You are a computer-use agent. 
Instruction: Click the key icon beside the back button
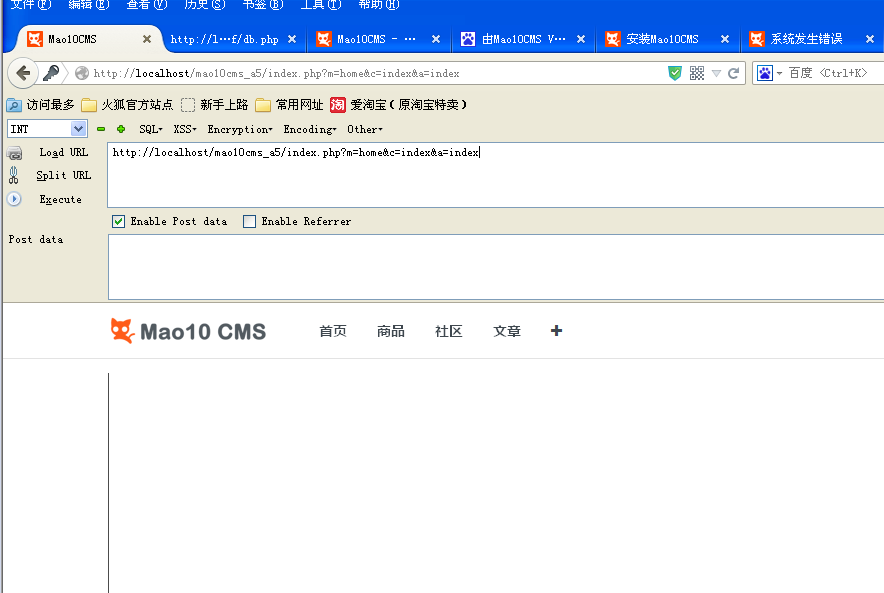(51, 73)
